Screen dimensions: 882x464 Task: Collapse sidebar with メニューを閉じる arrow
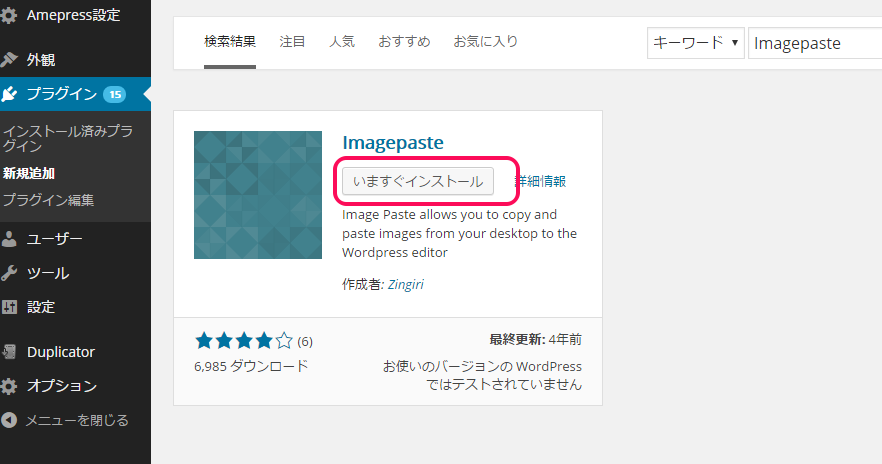pyautogui.click(x=10, y=420)
